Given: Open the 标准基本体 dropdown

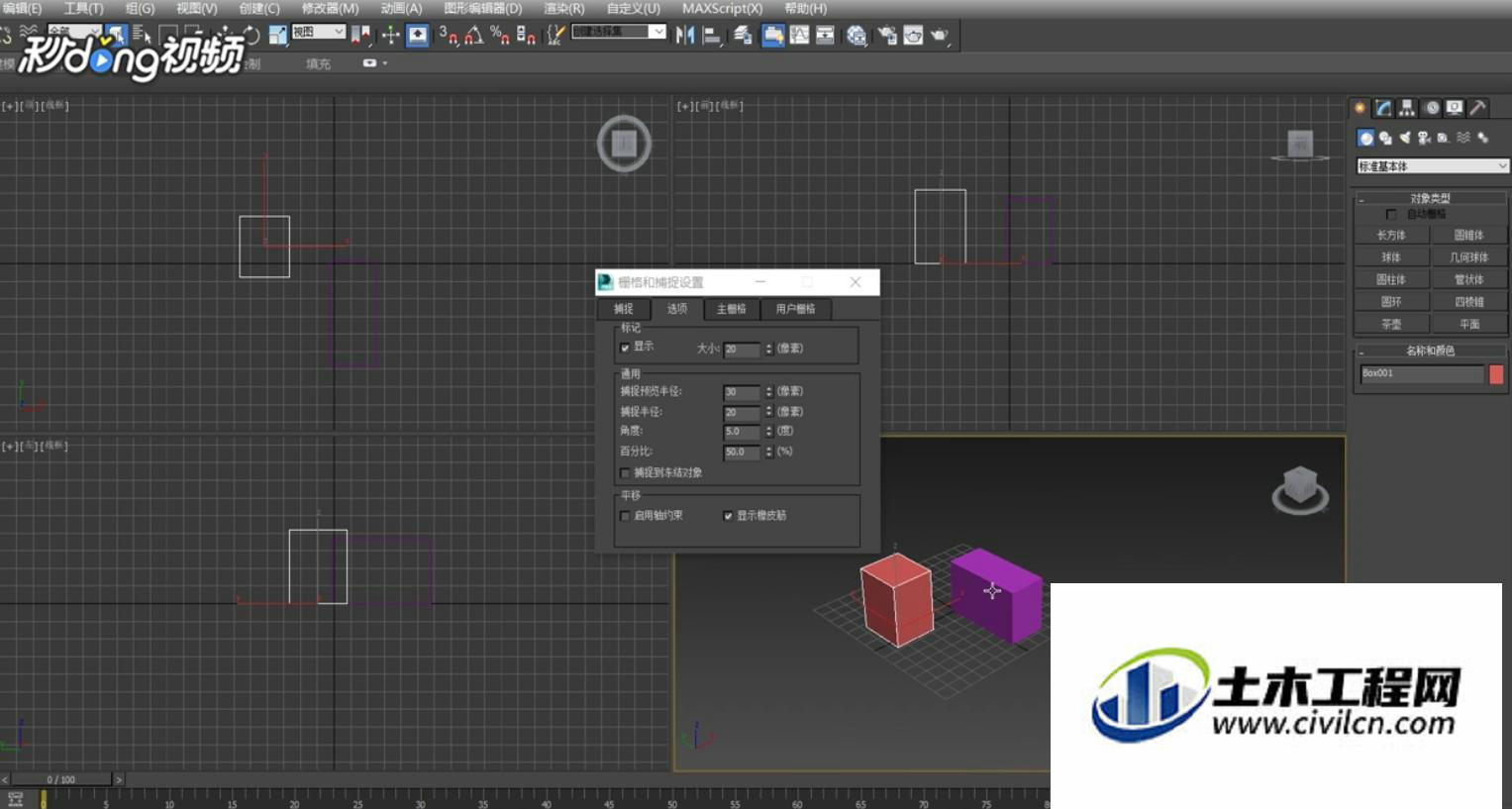Looking at the screenshot, I should 1432,166.
